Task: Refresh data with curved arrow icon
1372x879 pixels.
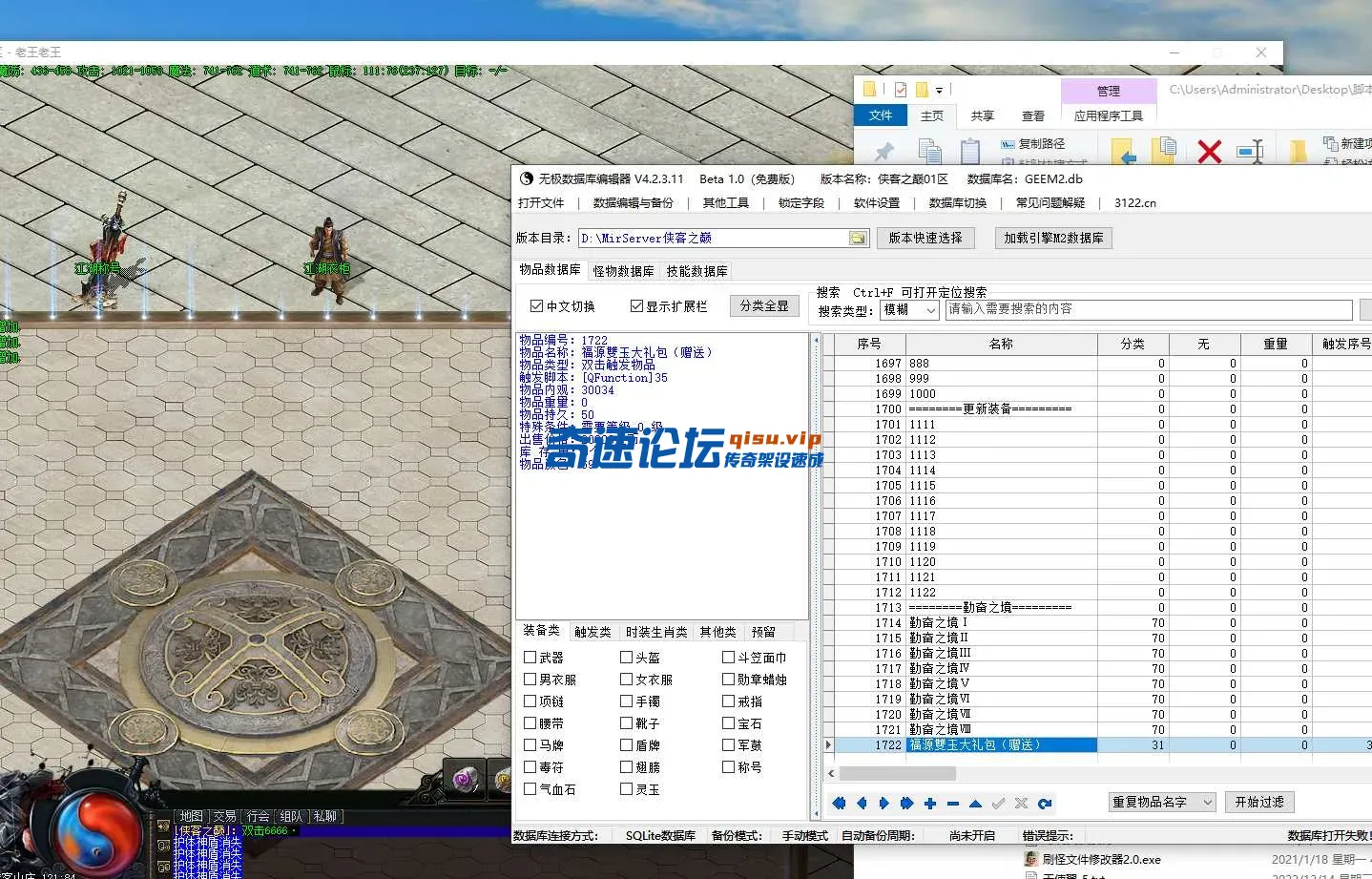Action: 1045,803
